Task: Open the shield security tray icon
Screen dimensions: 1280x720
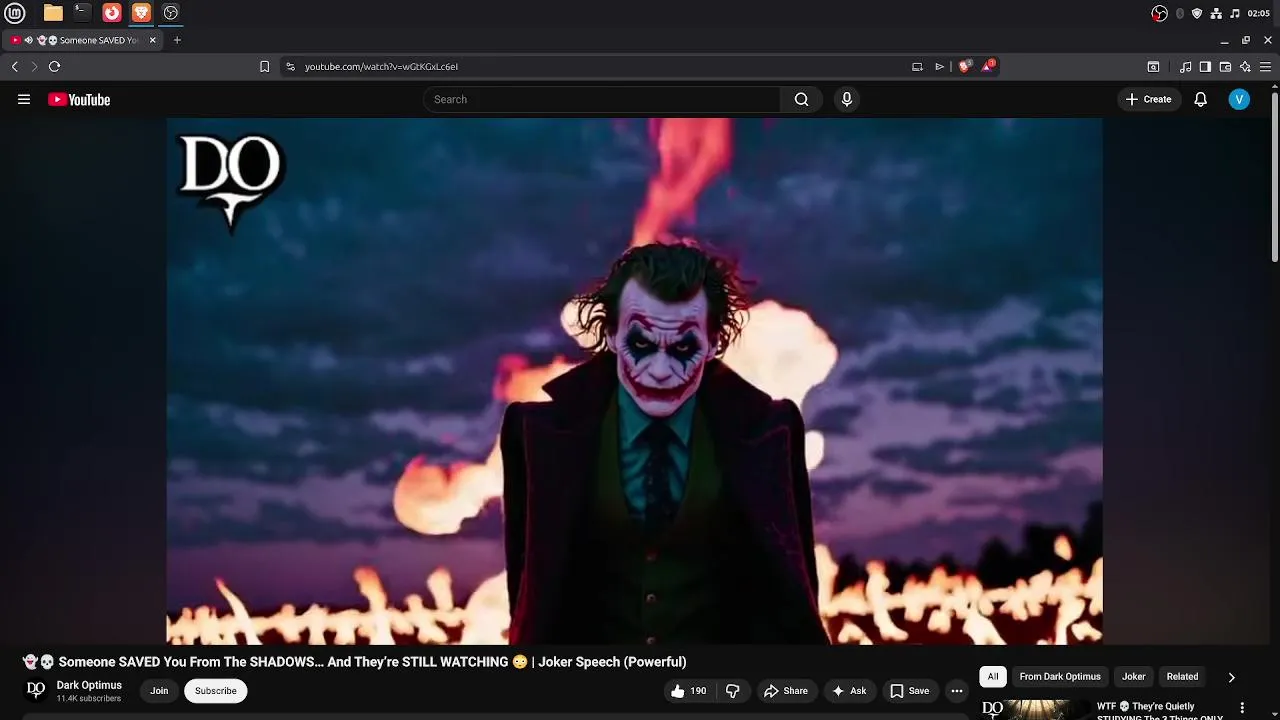Action: tap(1197, 13)
